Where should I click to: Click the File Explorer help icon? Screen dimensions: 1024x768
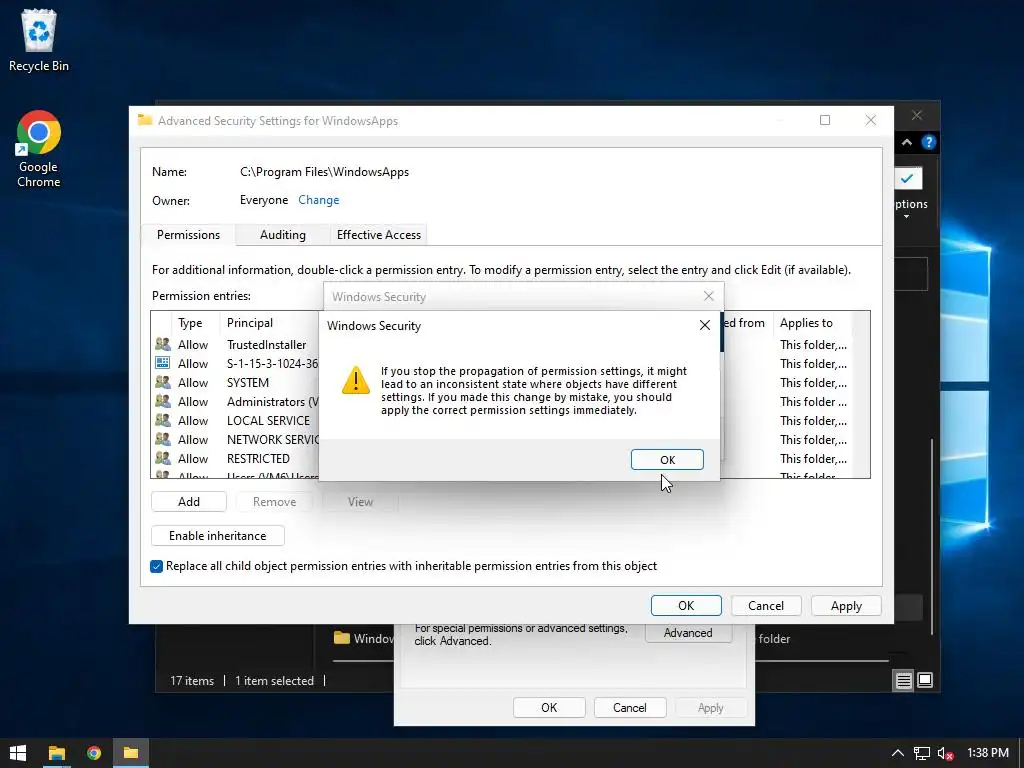[928, 142]
